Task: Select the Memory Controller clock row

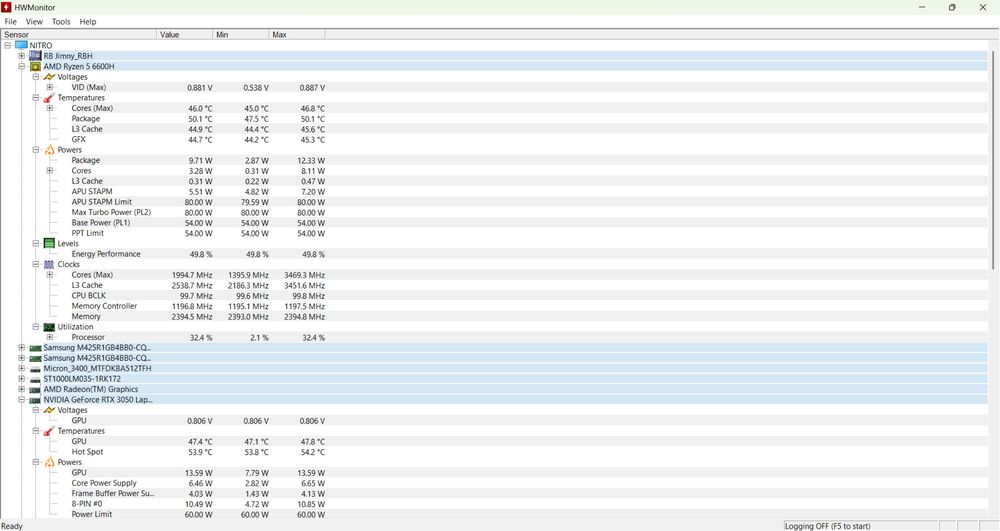Action: tap(494, 306)
